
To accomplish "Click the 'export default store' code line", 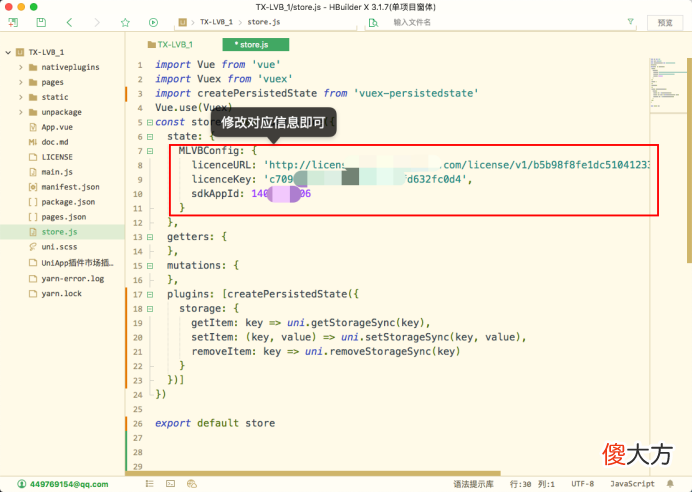I will [215, 423].
